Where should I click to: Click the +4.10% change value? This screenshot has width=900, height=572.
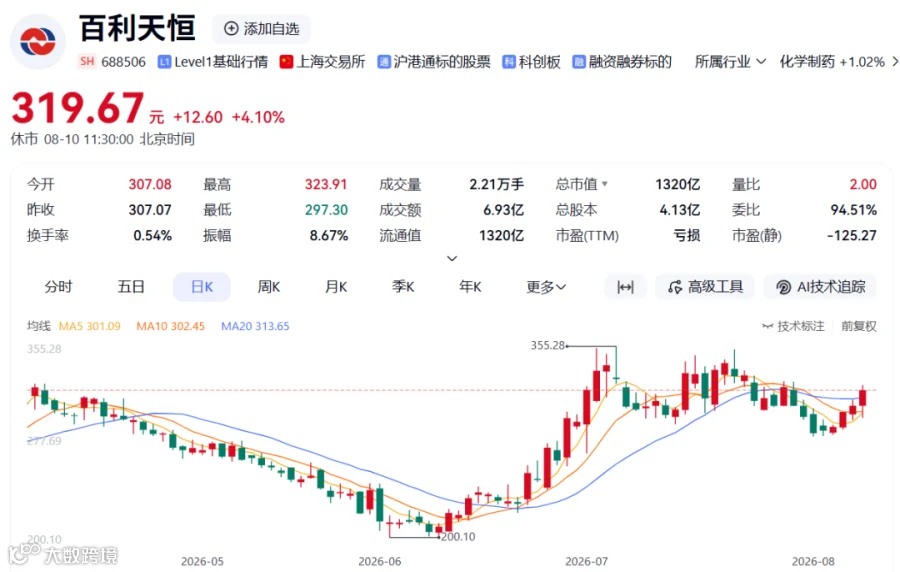tap(258, 118)
